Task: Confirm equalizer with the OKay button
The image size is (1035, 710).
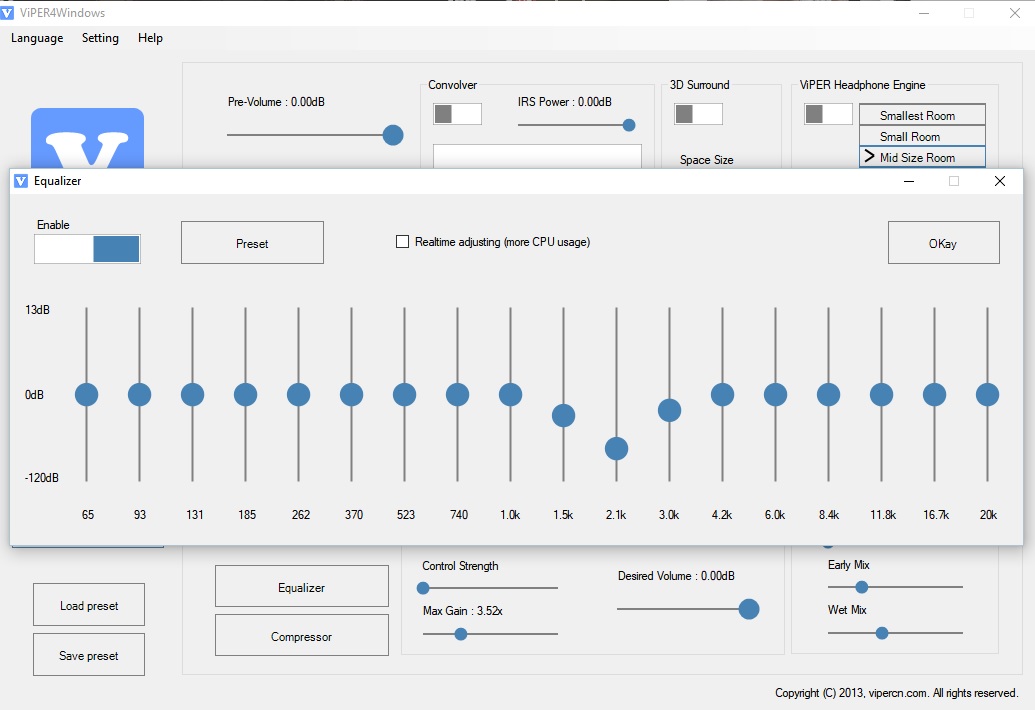Action: 944,243
